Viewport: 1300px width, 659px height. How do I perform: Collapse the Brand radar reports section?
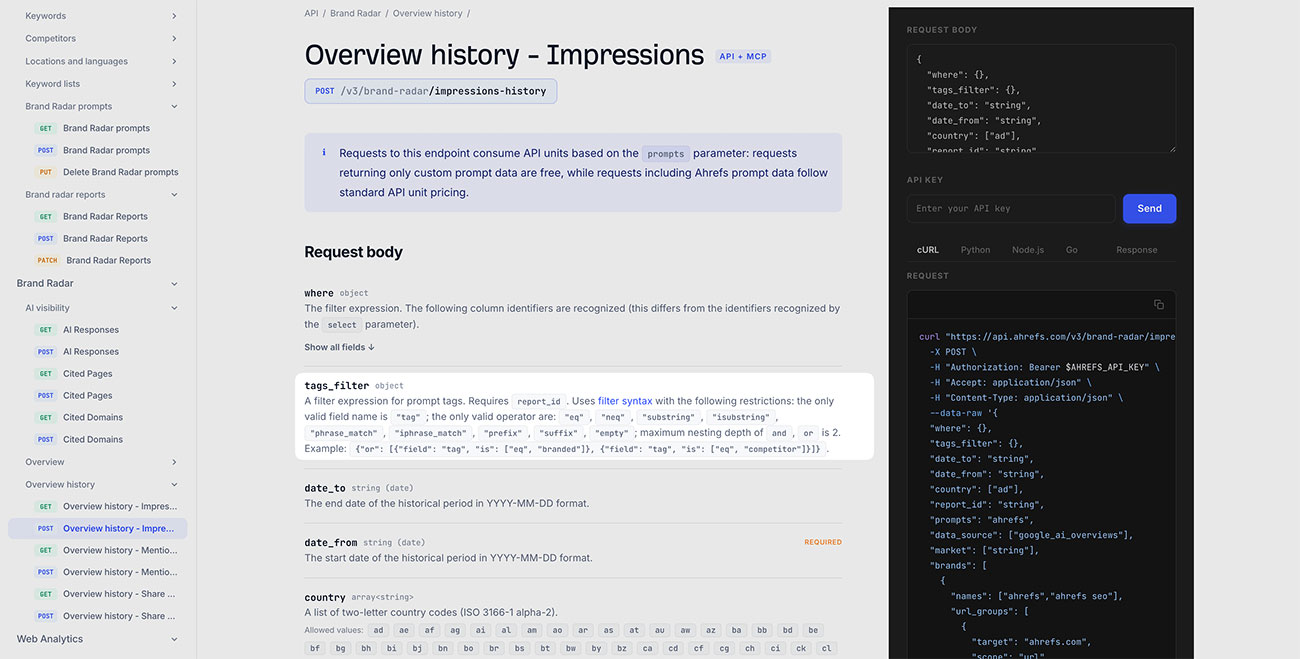click(x=174, y=195)
